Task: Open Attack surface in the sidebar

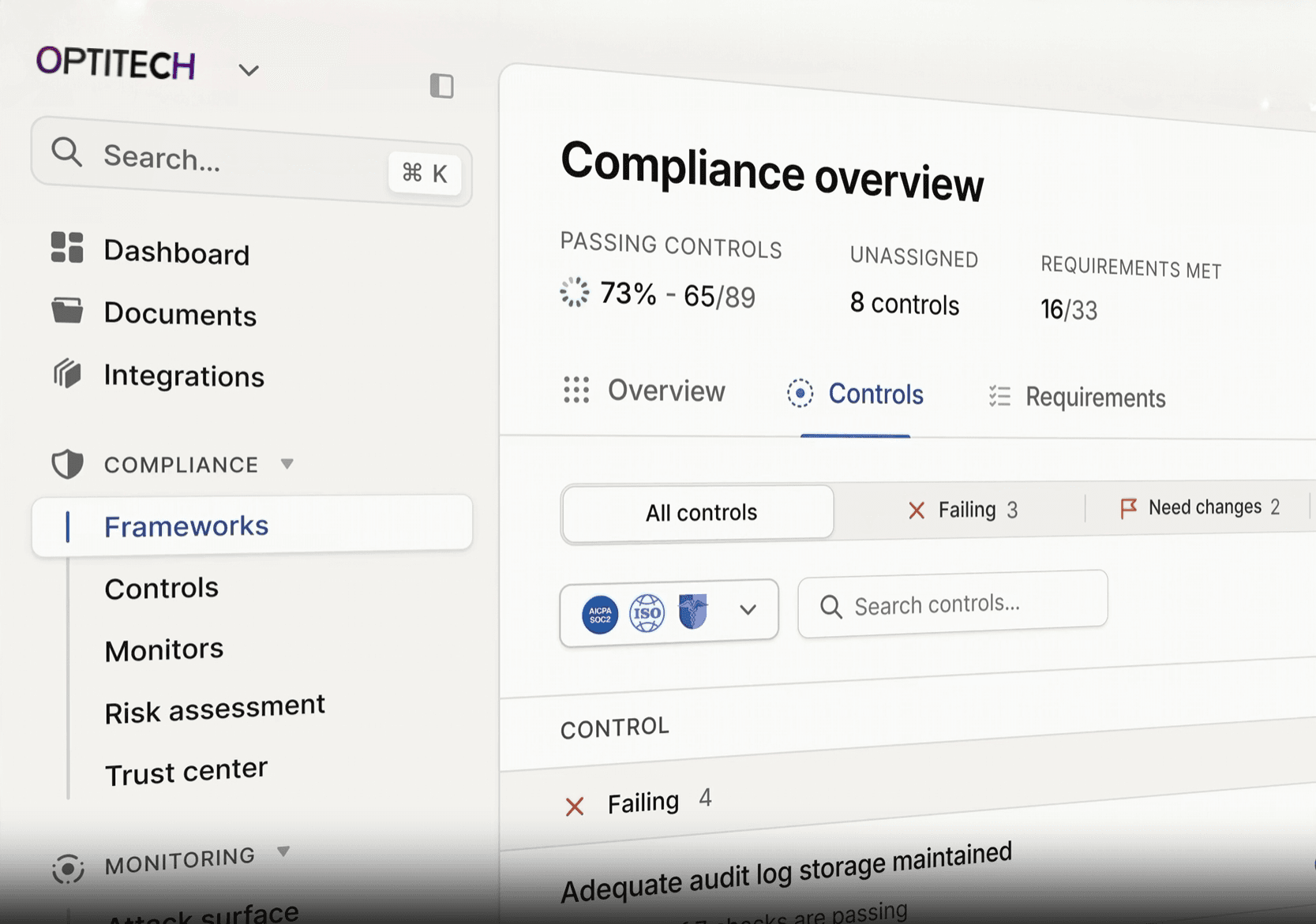Action: (x=203, y=914)
